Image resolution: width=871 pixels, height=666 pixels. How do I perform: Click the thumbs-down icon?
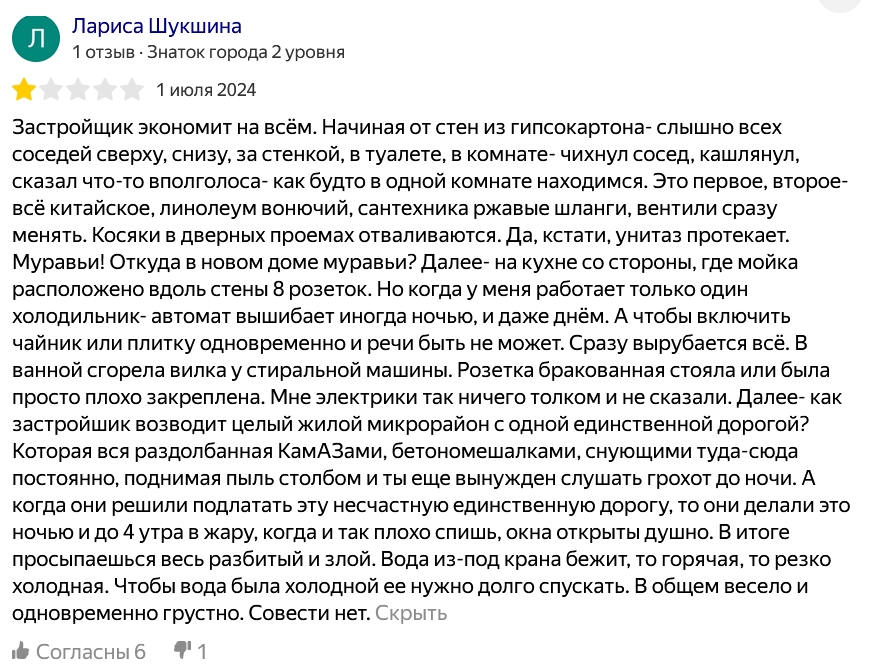pyautogui.click(x=182, y=651)
